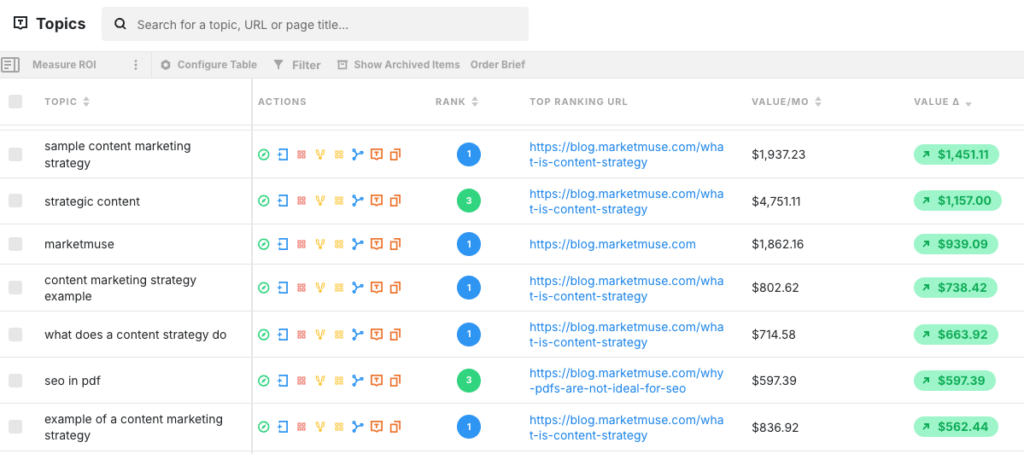Viewport: 1024px width, 454px height.
Task: Click orange copy icon in 'marketmuse' row
Action: pyautogui.click(x=395, y=244)
